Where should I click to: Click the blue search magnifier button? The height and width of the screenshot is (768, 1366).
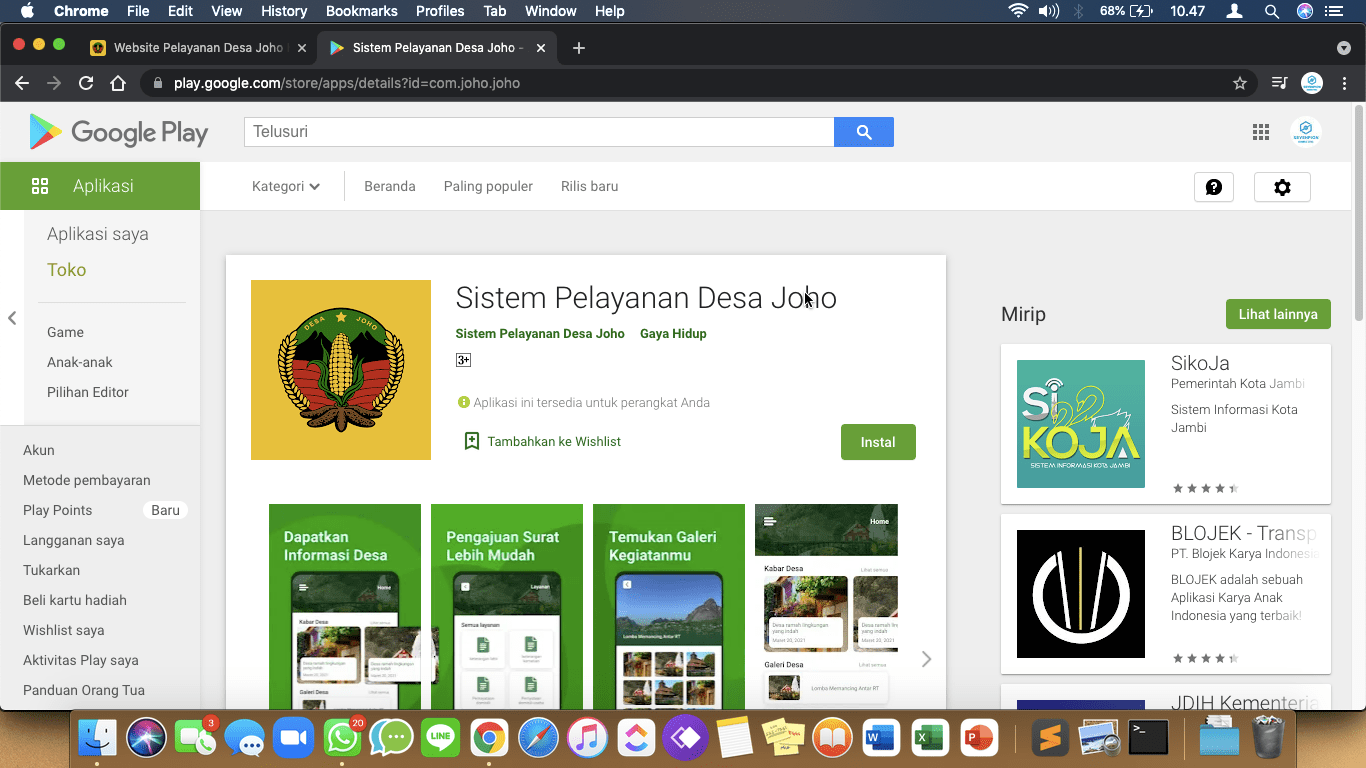pyautogui.click(x=864, y=132)
